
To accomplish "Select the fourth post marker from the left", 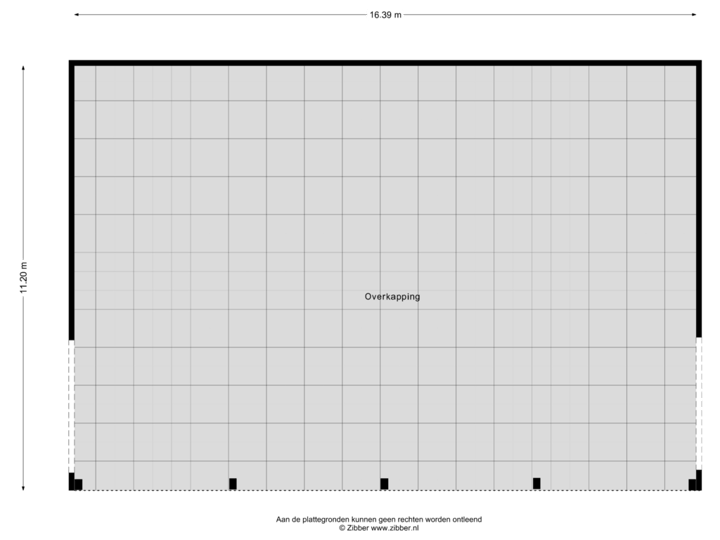I will pyautogui.click(x=536, y=484).
